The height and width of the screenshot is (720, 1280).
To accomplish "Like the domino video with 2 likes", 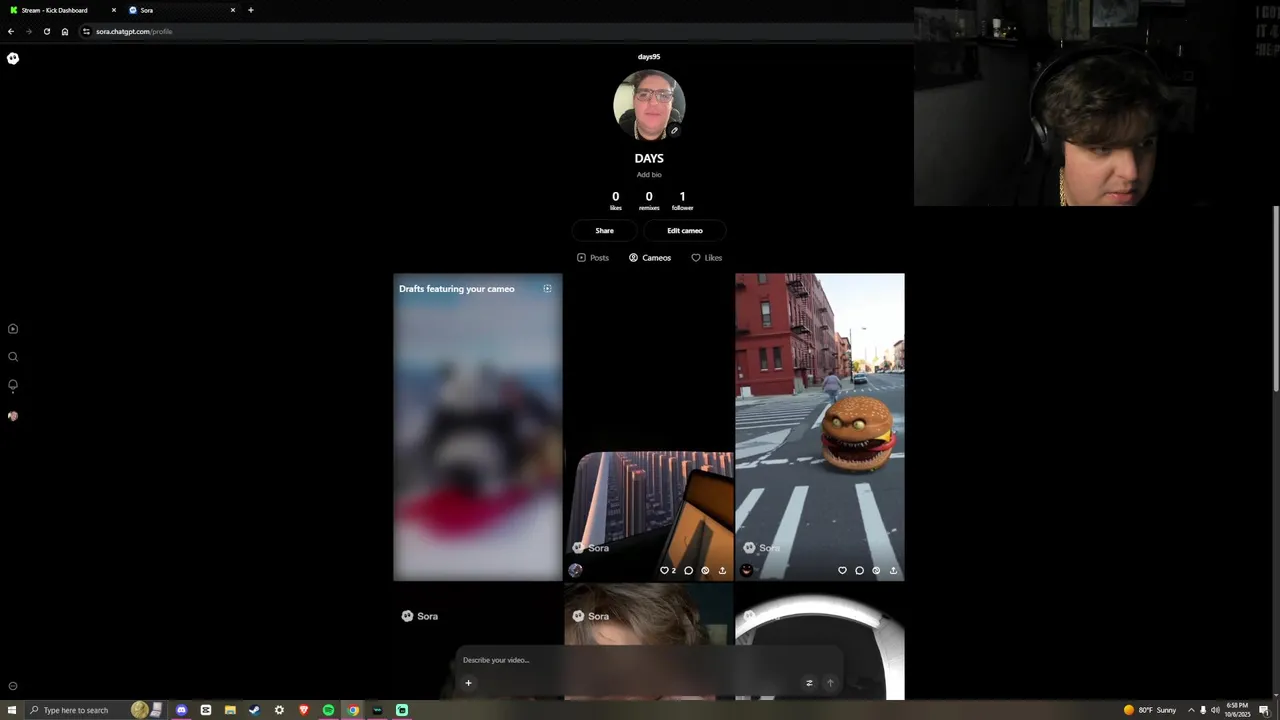I will click(664, 571).
